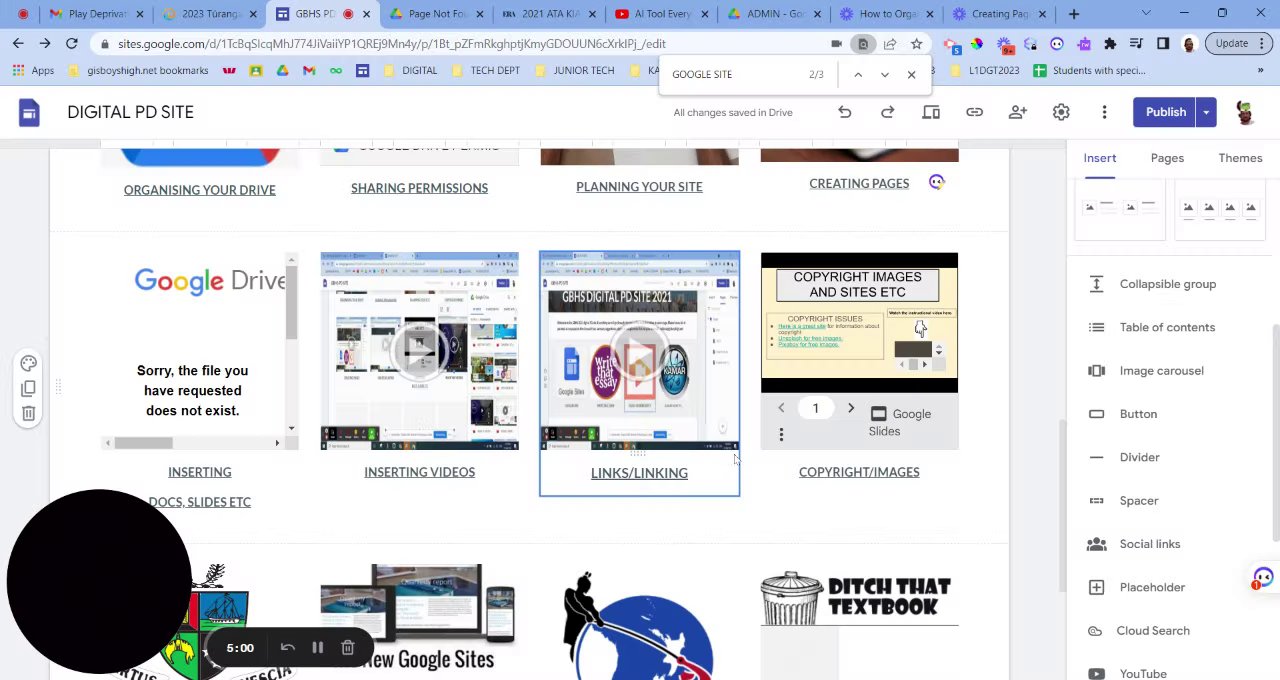Viewport: 1280px width, 680px height.
Task: Select the Links/Linking video thumbnail
Action: [x=639, y=351]
